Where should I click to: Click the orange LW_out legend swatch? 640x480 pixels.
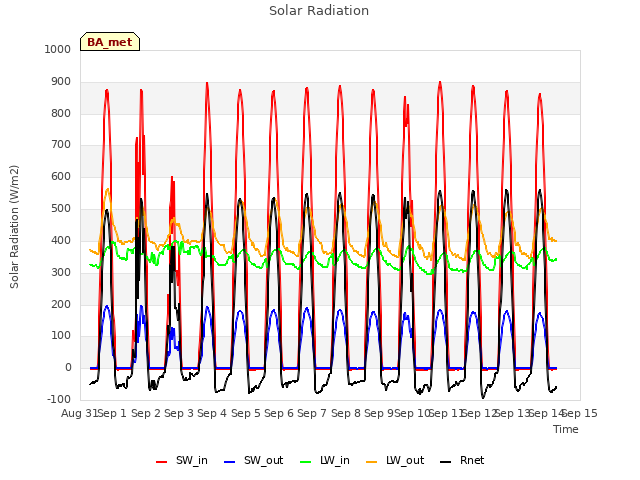371,462
